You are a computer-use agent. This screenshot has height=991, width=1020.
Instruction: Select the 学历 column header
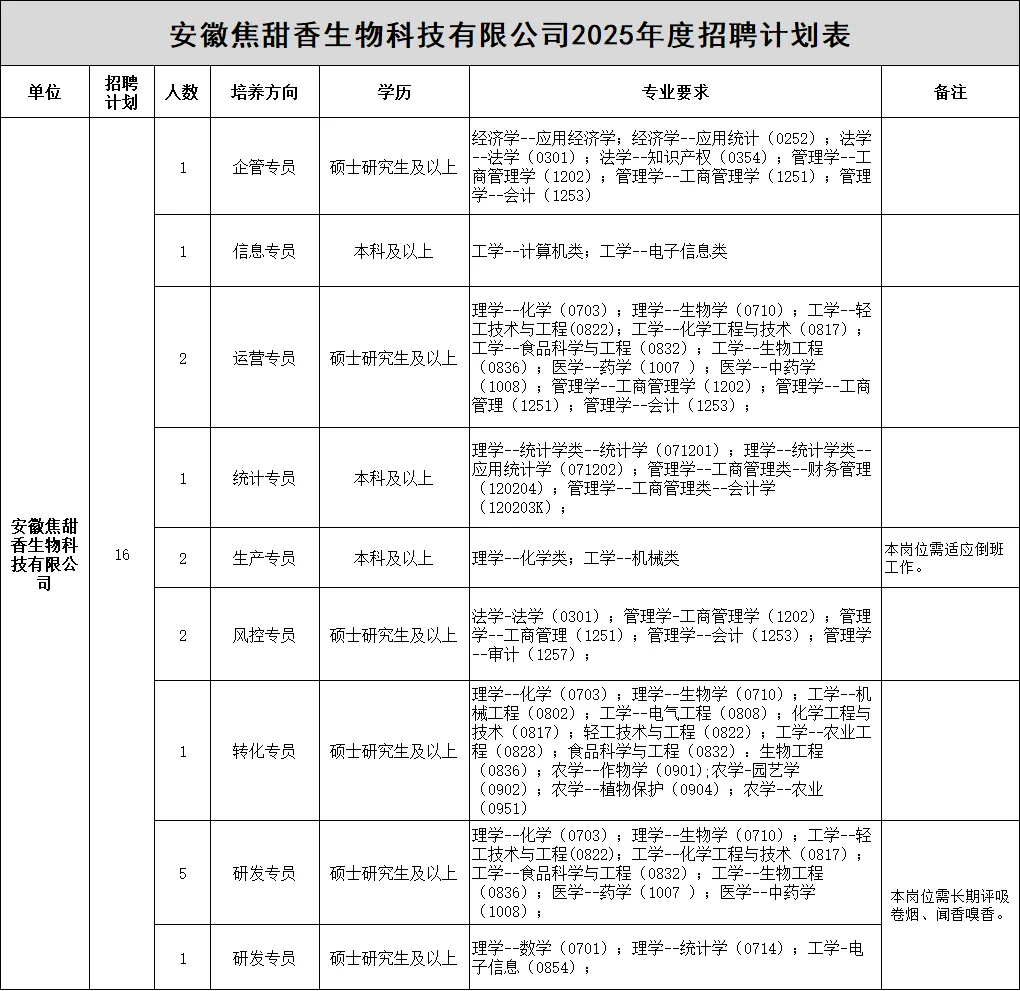pyautogui.click(x=394, y=92)
